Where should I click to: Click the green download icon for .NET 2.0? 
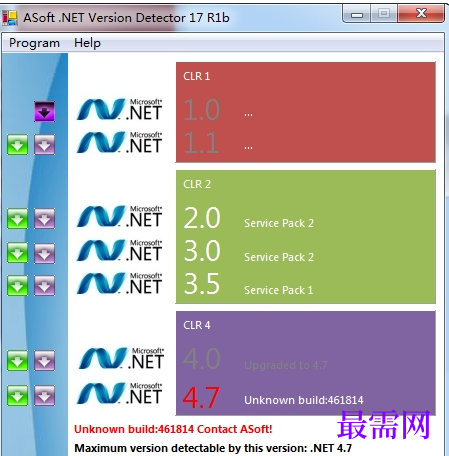pos(17,219)
